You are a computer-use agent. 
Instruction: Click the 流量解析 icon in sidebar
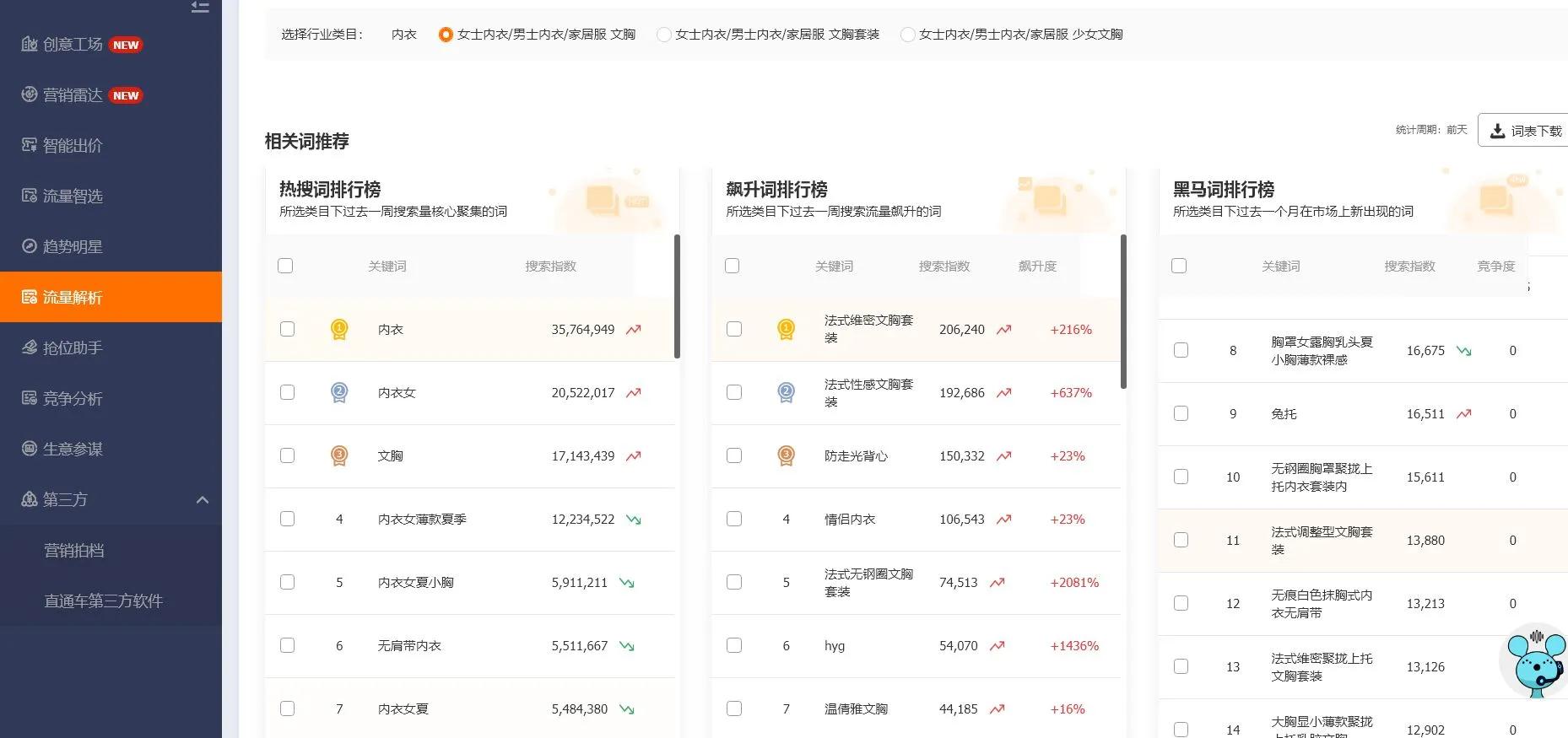(x=30, y=297)
